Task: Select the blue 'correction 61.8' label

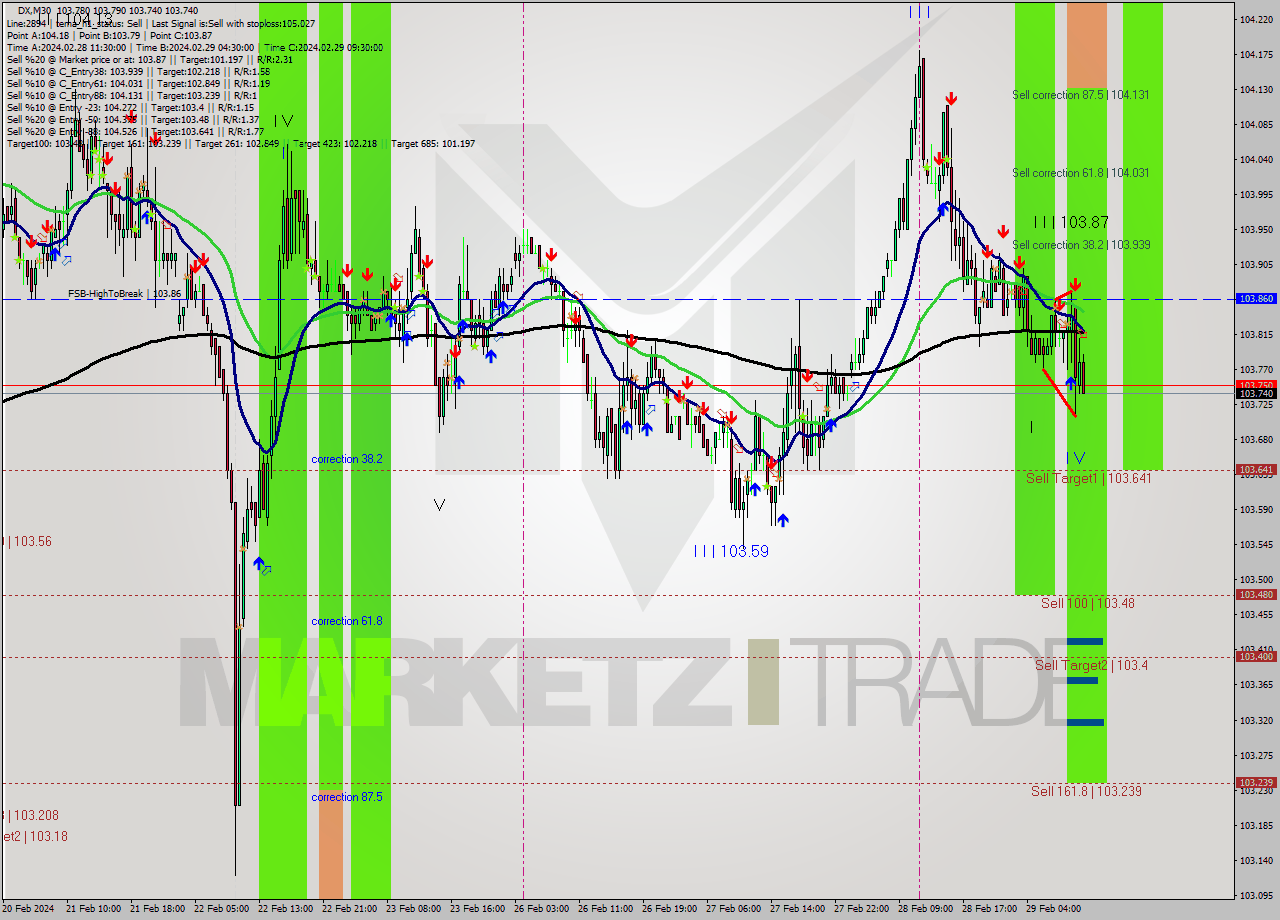Action: coord(346,621)
